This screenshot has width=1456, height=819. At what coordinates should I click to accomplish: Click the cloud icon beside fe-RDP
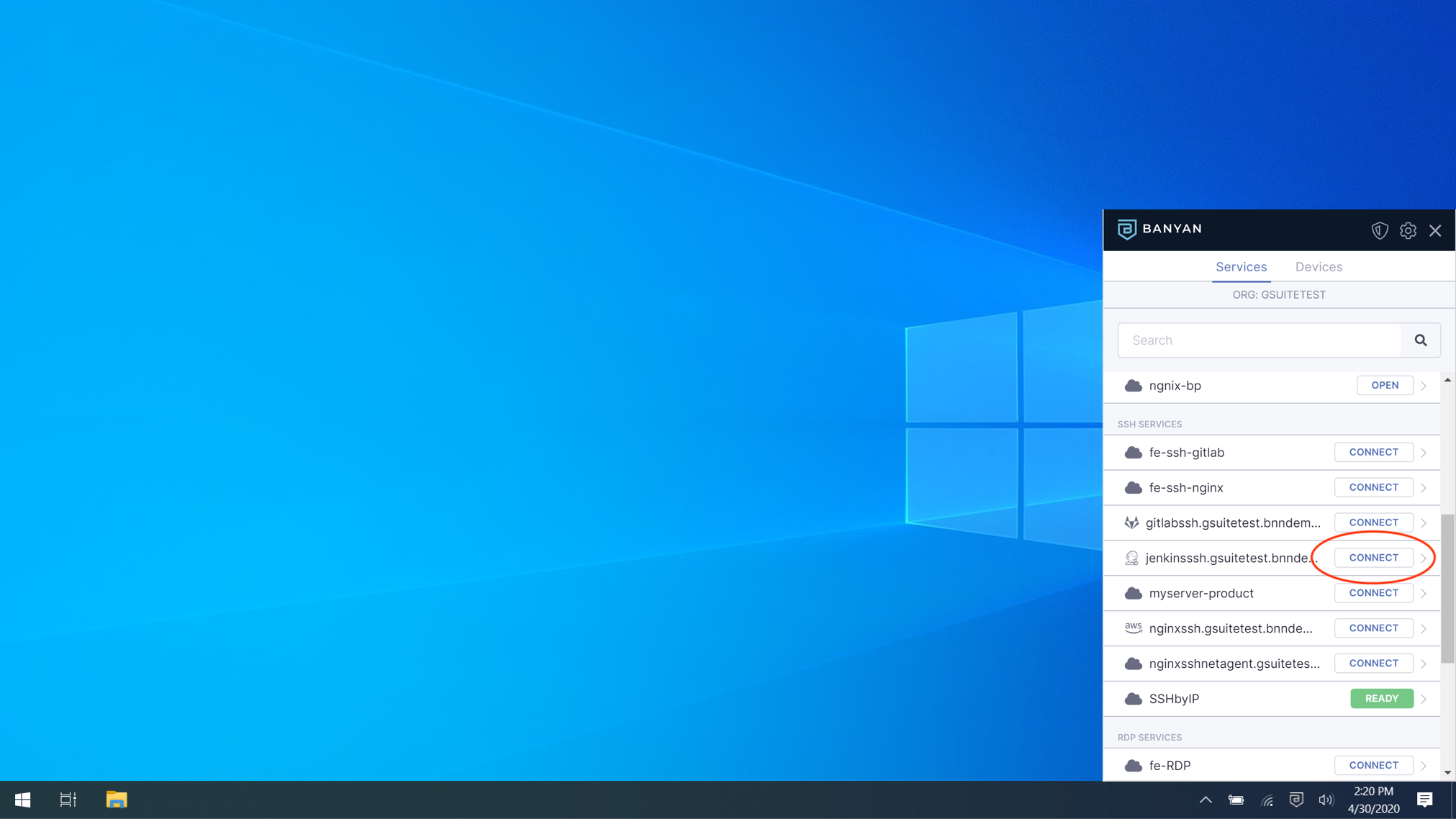1133,766
